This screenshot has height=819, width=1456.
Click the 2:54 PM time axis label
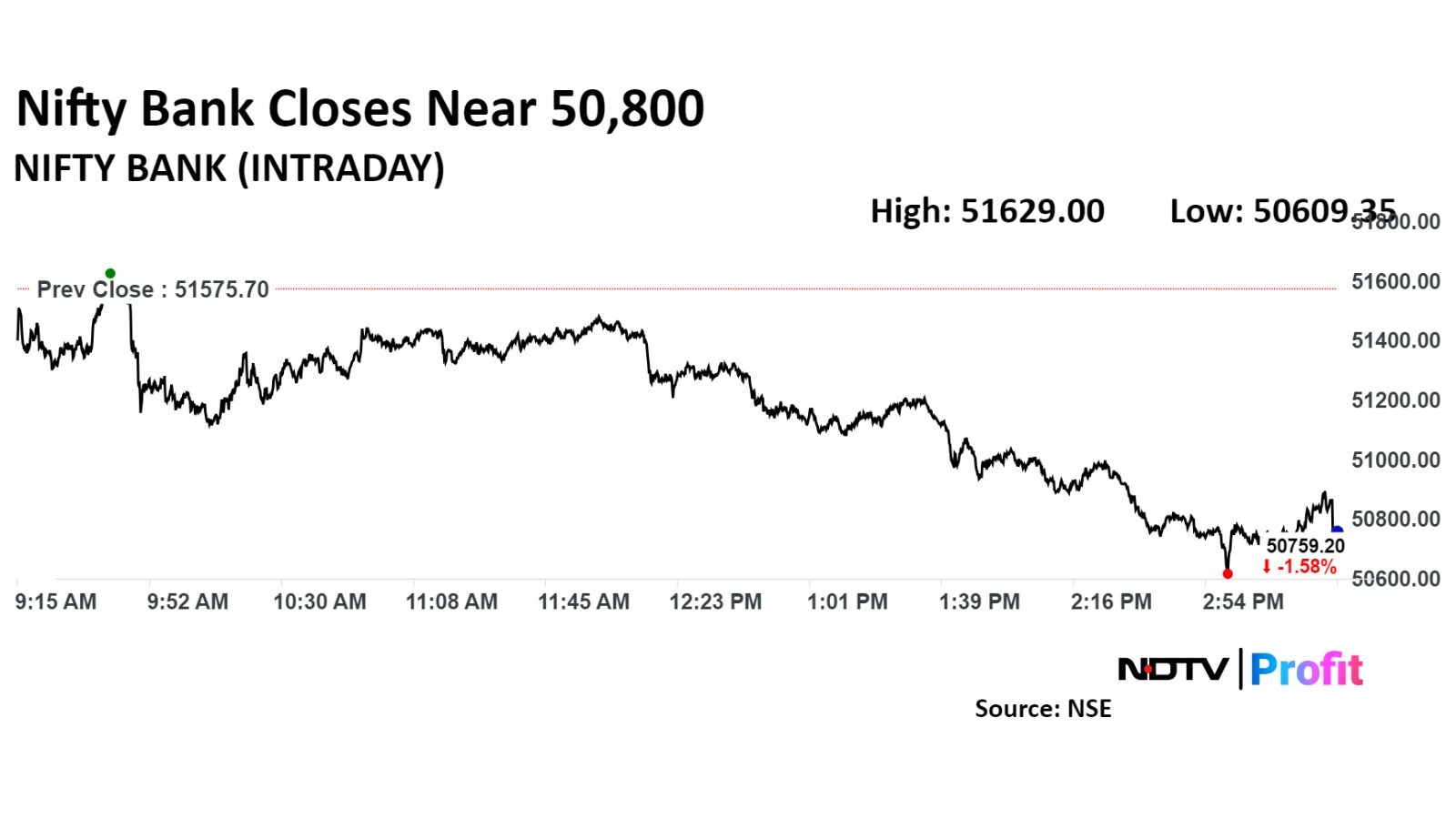1243,602
